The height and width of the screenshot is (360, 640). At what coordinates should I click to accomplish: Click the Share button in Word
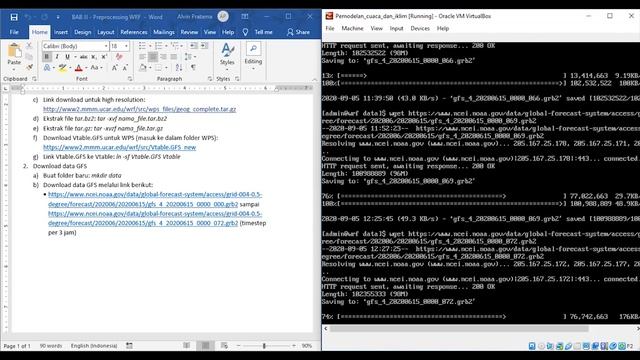(298, 32)
